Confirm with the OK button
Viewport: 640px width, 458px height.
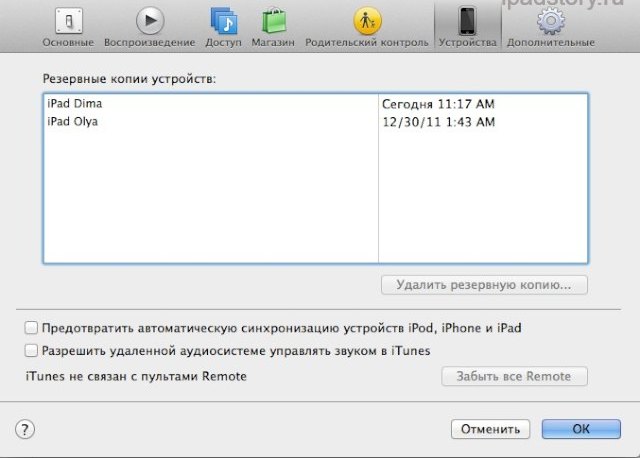pos(581,429)
